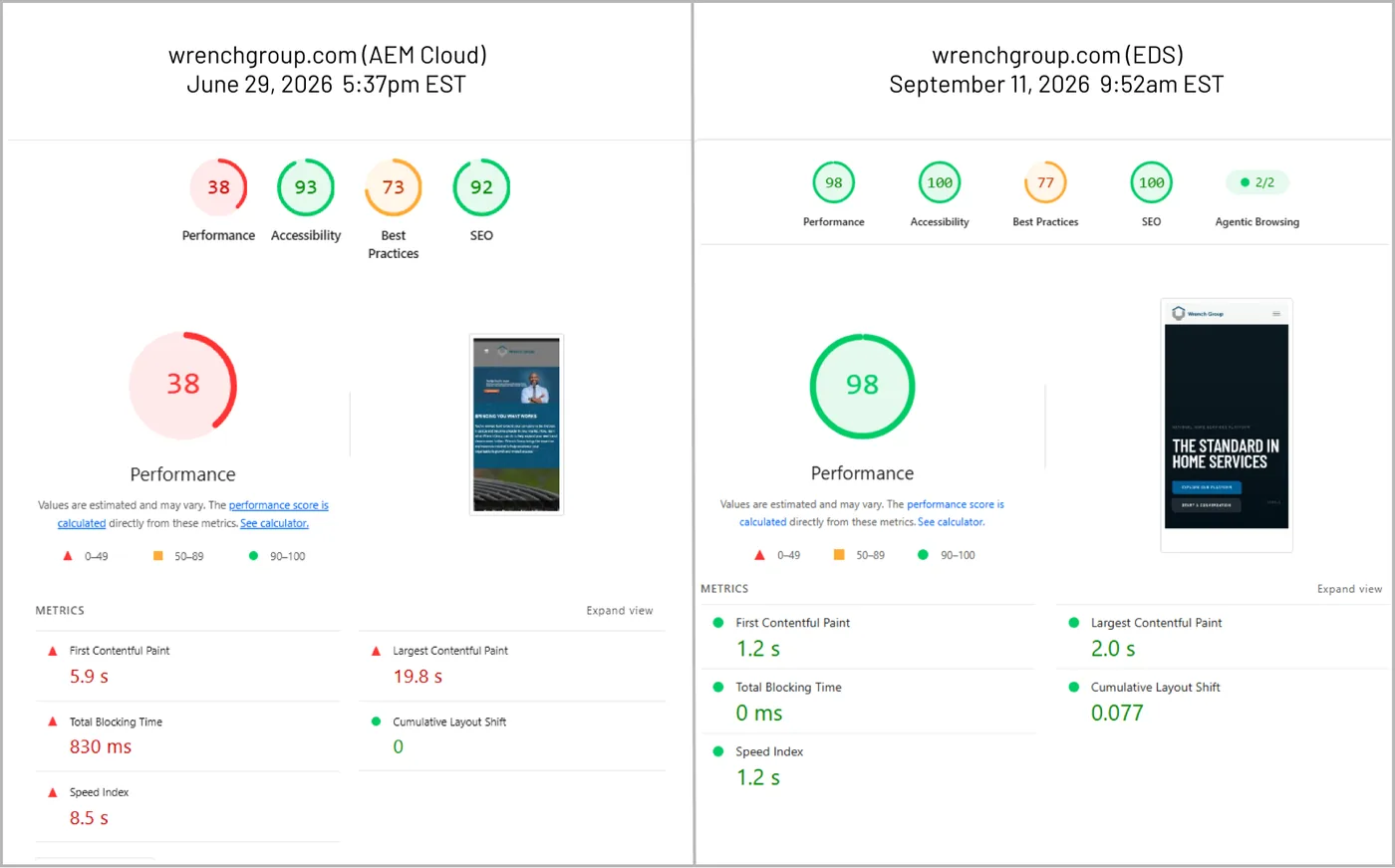Click the '0 ms' Total Blocking Time value
Screen dimensions: 1395x868
pyautogui.click(x=759, y=714)
